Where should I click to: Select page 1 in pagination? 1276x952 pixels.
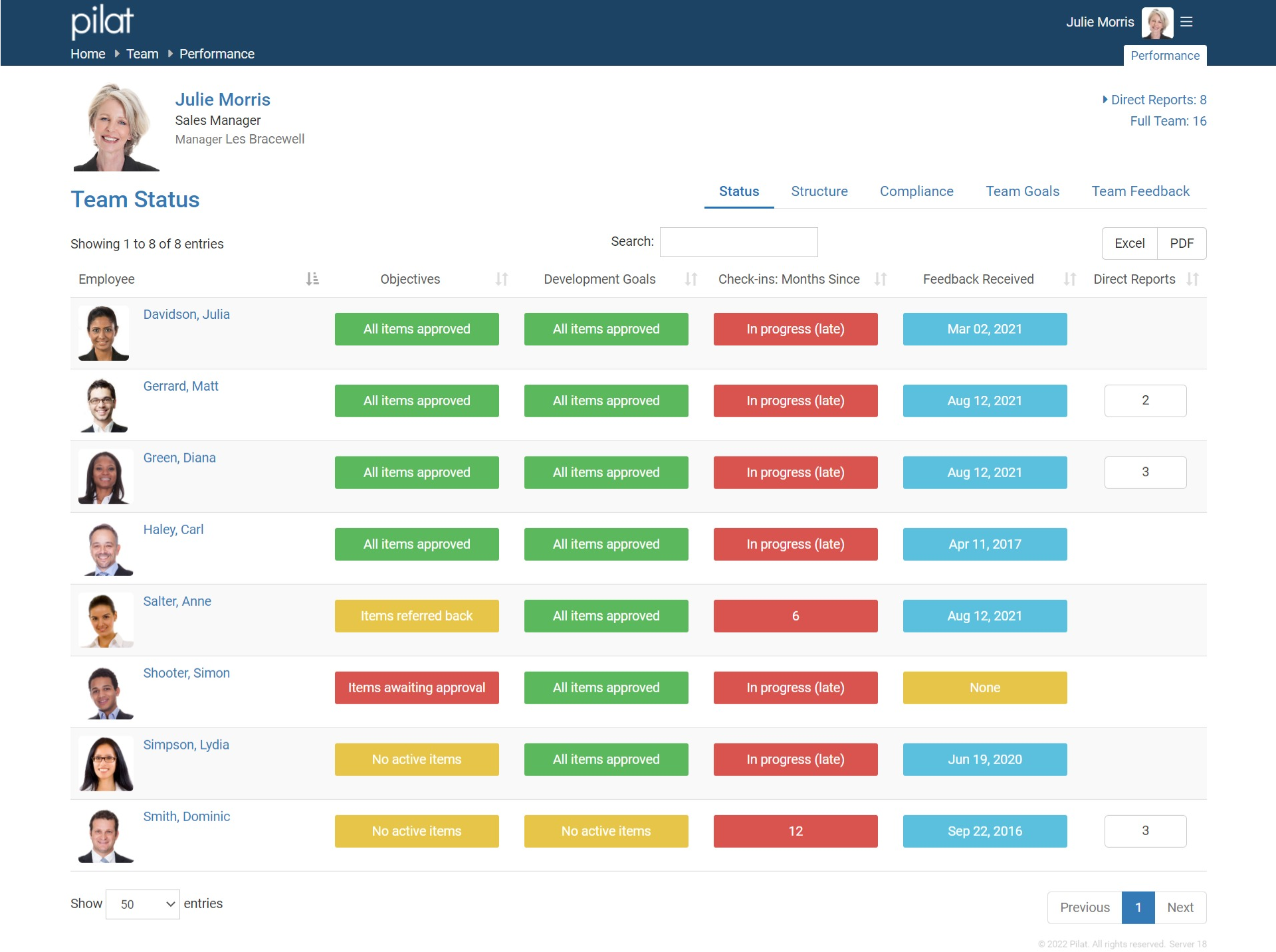click(x=1138, y=907)
